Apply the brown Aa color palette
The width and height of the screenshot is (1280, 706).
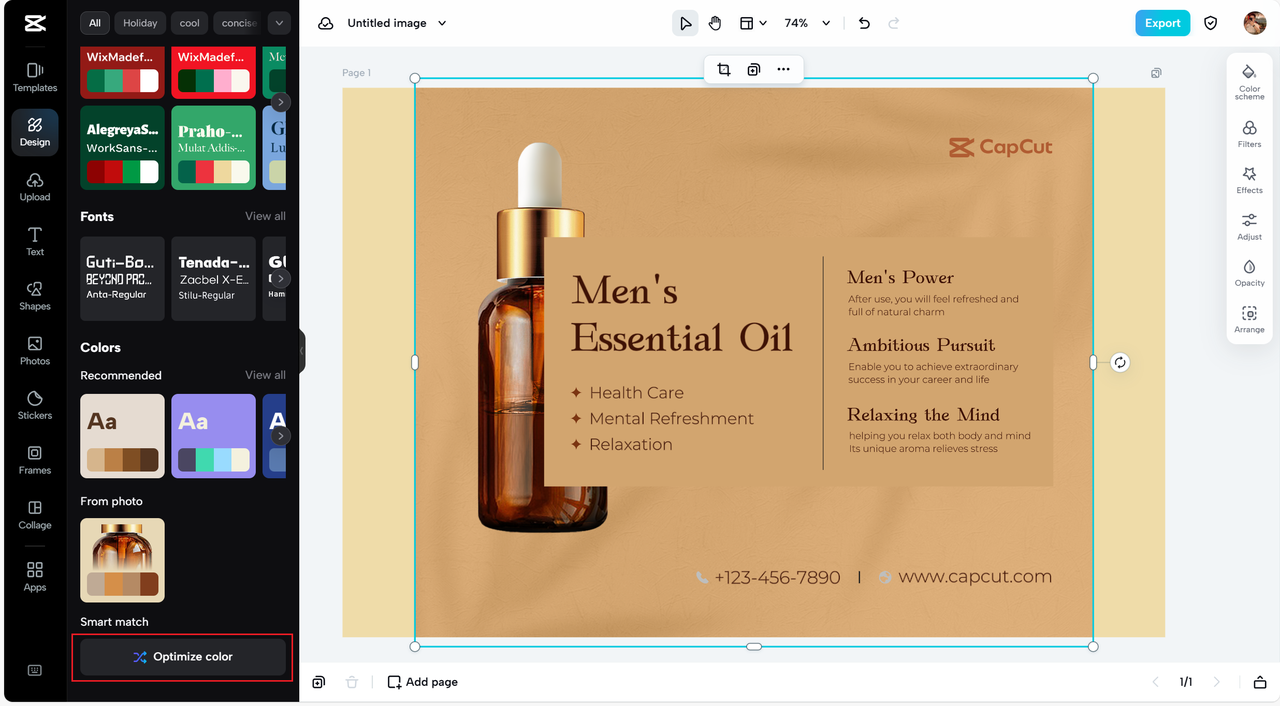pos(122,436)
